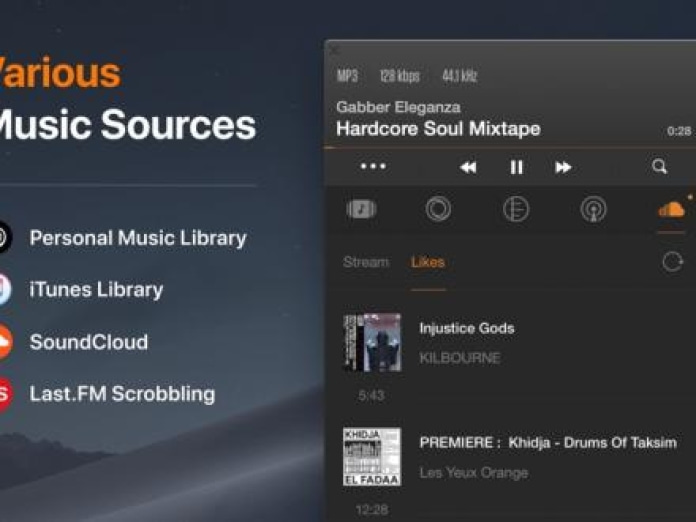Click the Last.FM Scrobbling text

pos(123,394)
